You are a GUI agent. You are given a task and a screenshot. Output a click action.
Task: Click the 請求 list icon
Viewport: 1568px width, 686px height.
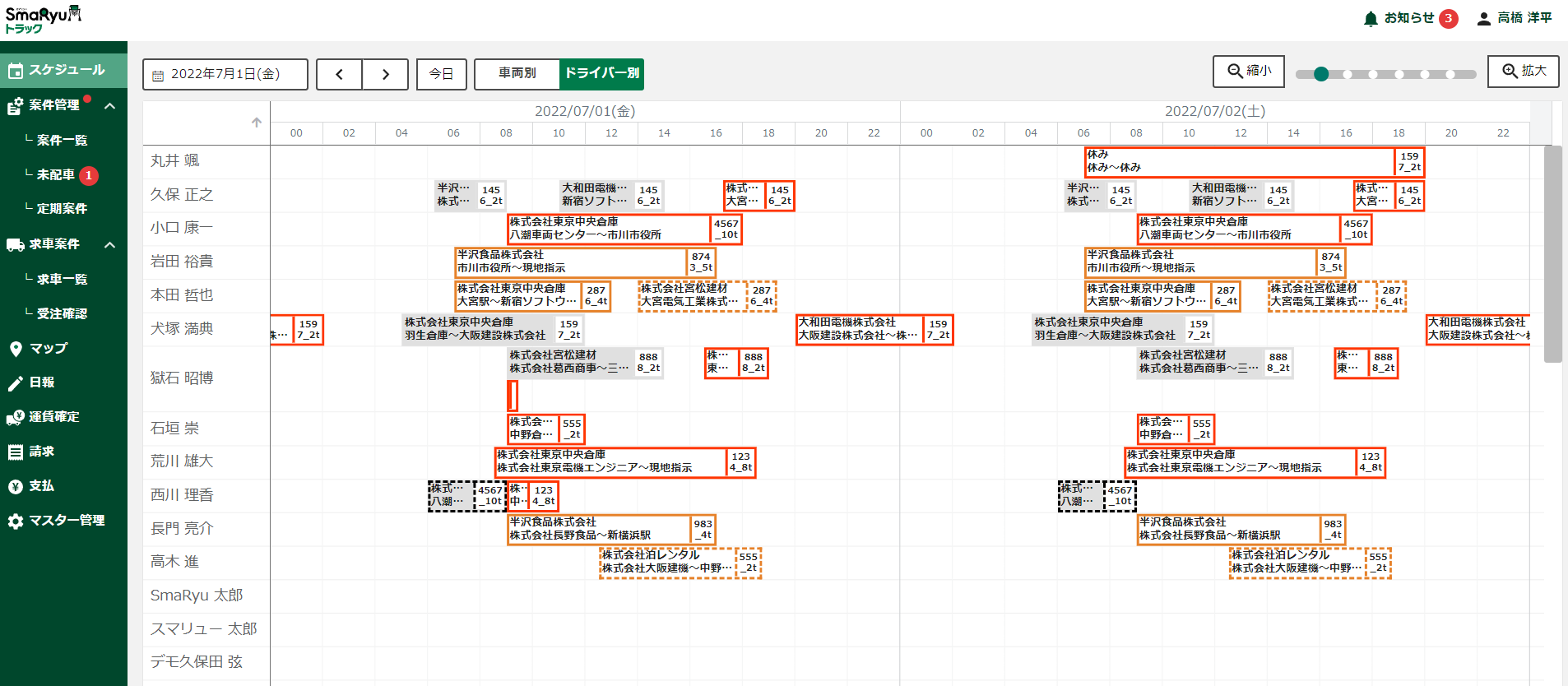click(x=16, y=452)
